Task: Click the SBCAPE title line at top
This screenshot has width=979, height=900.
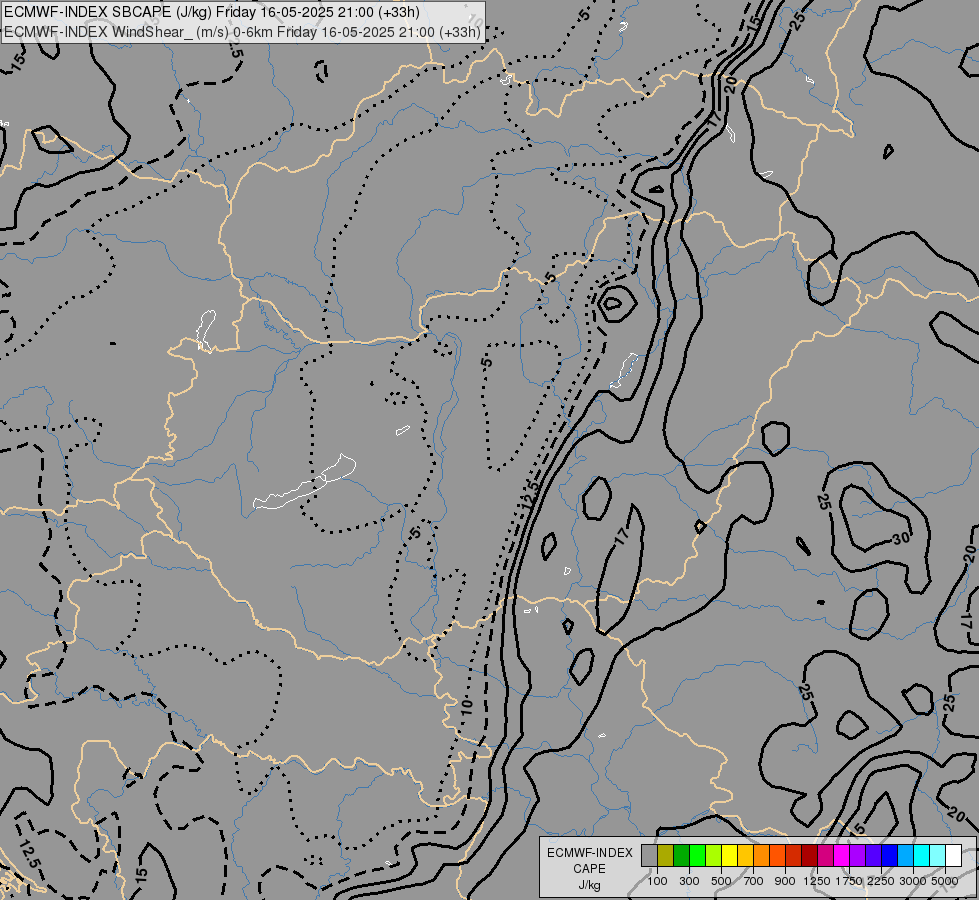Action: pyautogui.click(x=212, y=12)
